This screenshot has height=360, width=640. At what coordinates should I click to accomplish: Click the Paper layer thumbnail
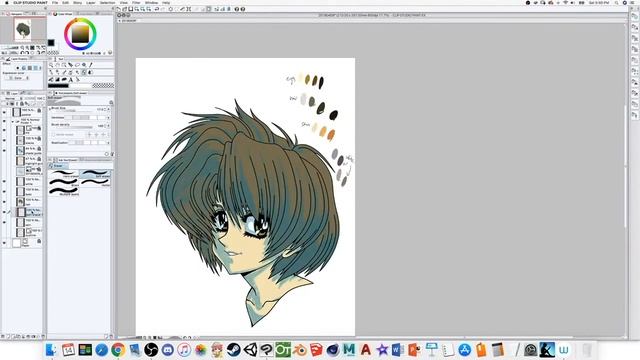click(16, 243)
